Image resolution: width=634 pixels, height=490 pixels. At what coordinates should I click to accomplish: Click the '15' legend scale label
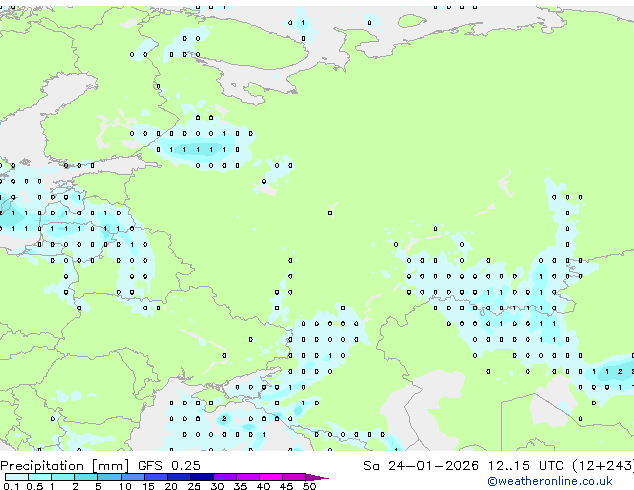(x=148, y=486)
